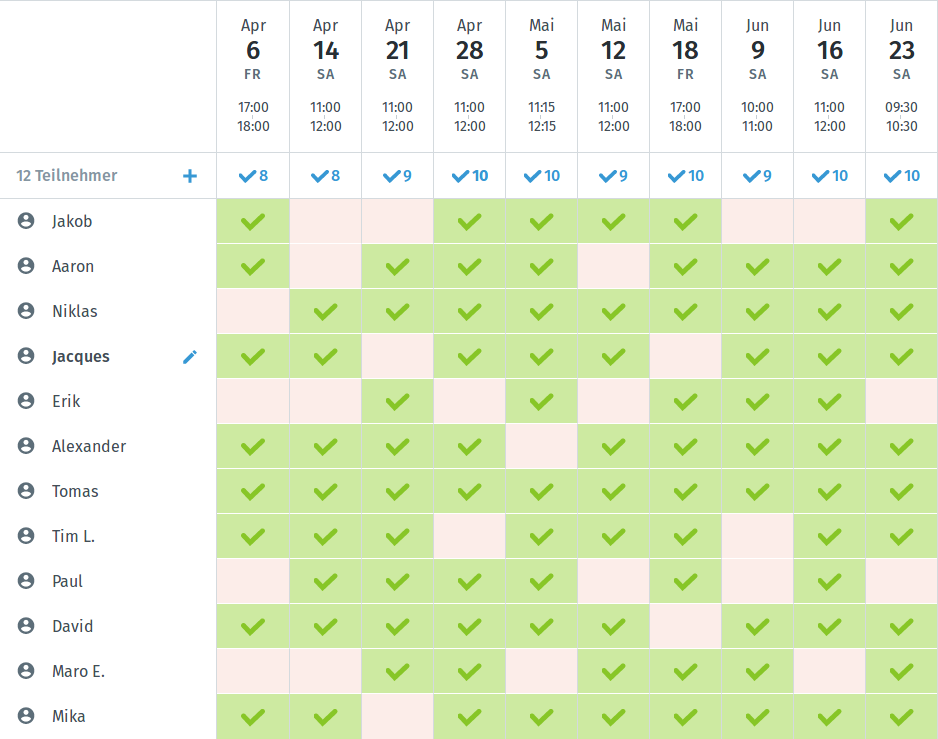Click Niklas's green cell for Apr 28
938x739 pixels.
470,311
